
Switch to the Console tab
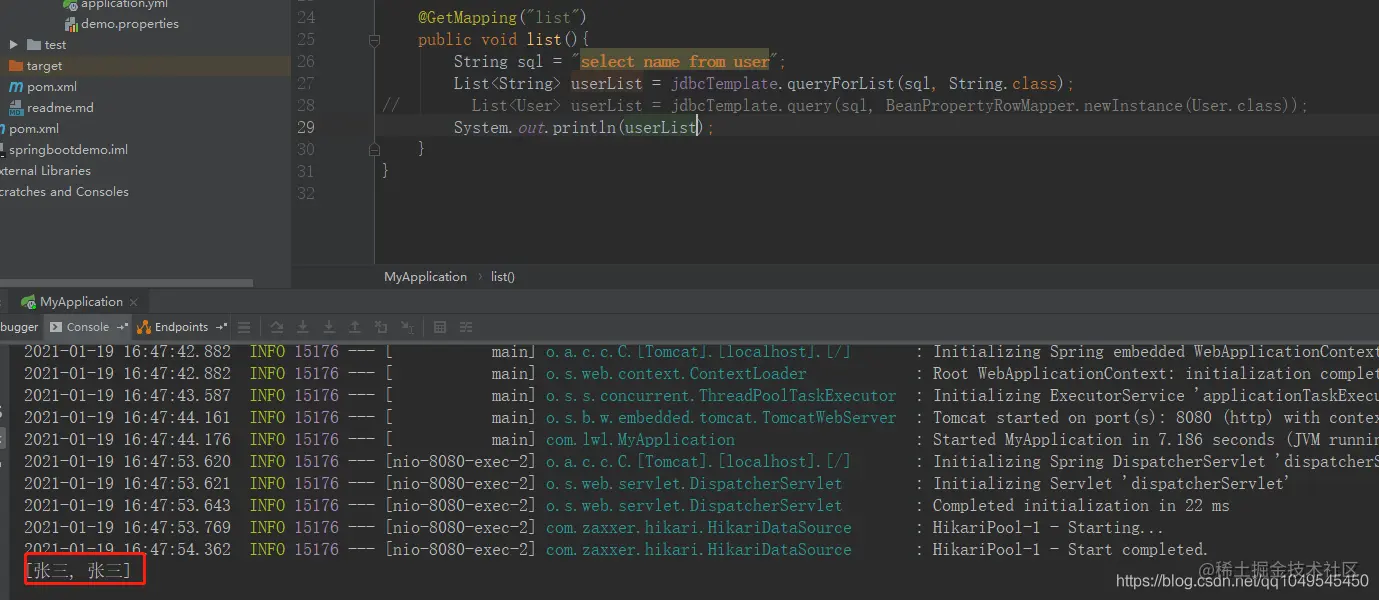[88, 327]
